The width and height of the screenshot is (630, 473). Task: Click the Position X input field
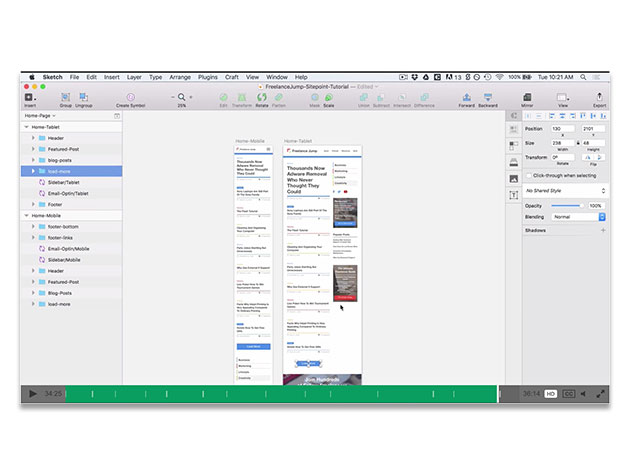coord(562,129)
